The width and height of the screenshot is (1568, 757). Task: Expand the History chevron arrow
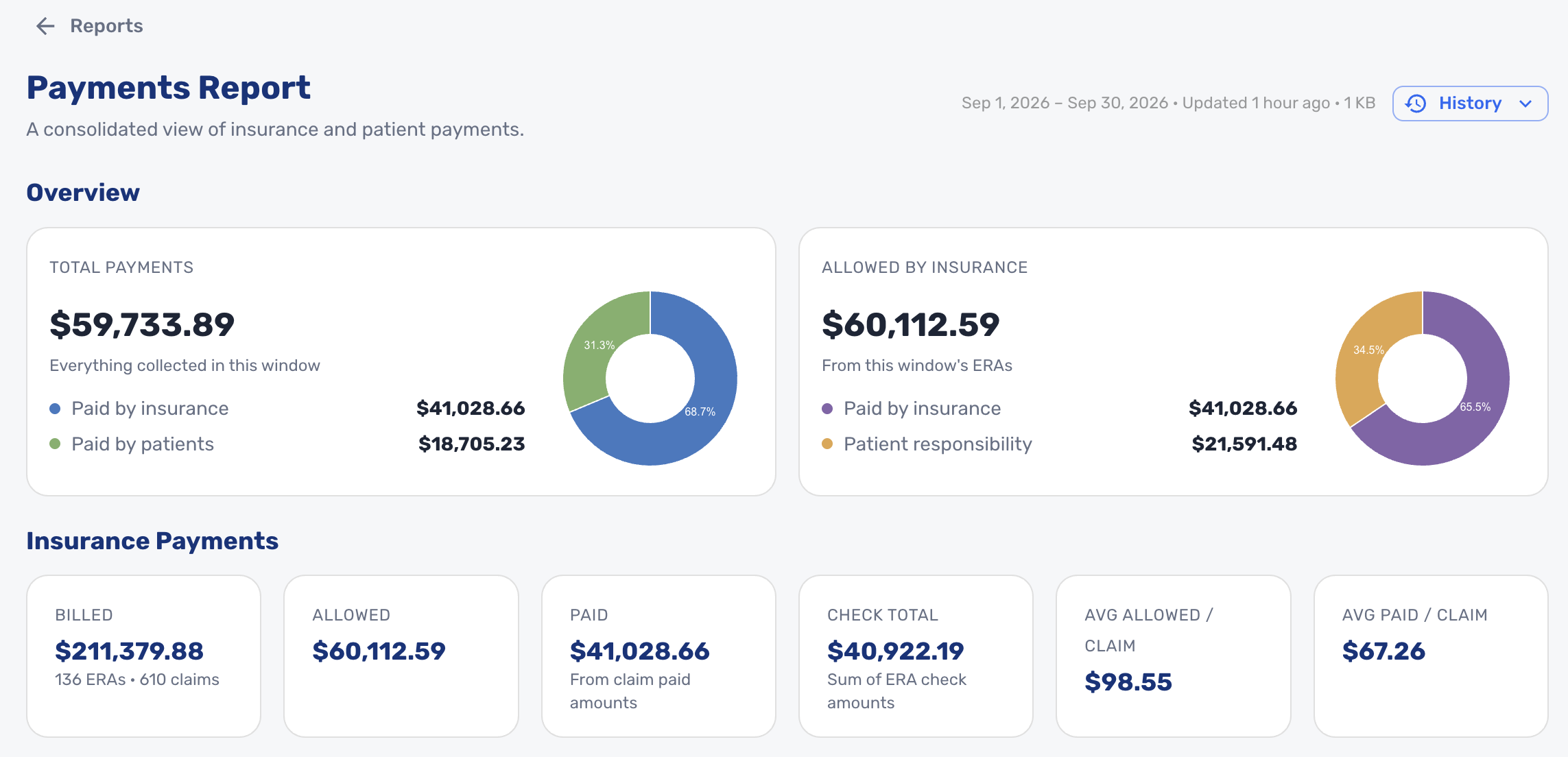tap(1525, 104)
